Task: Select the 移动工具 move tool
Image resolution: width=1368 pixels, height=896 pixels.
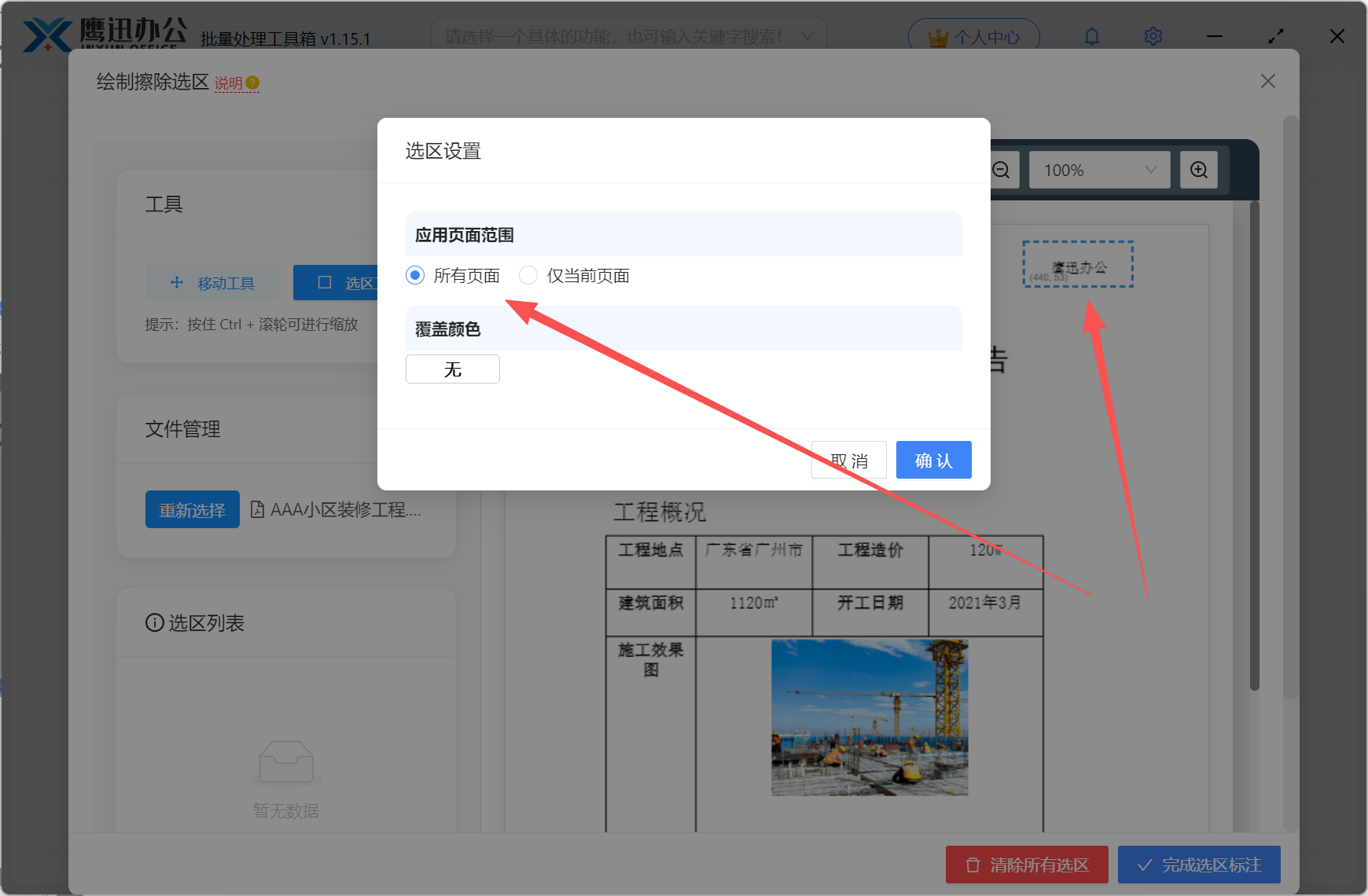Action: (211, 282)
